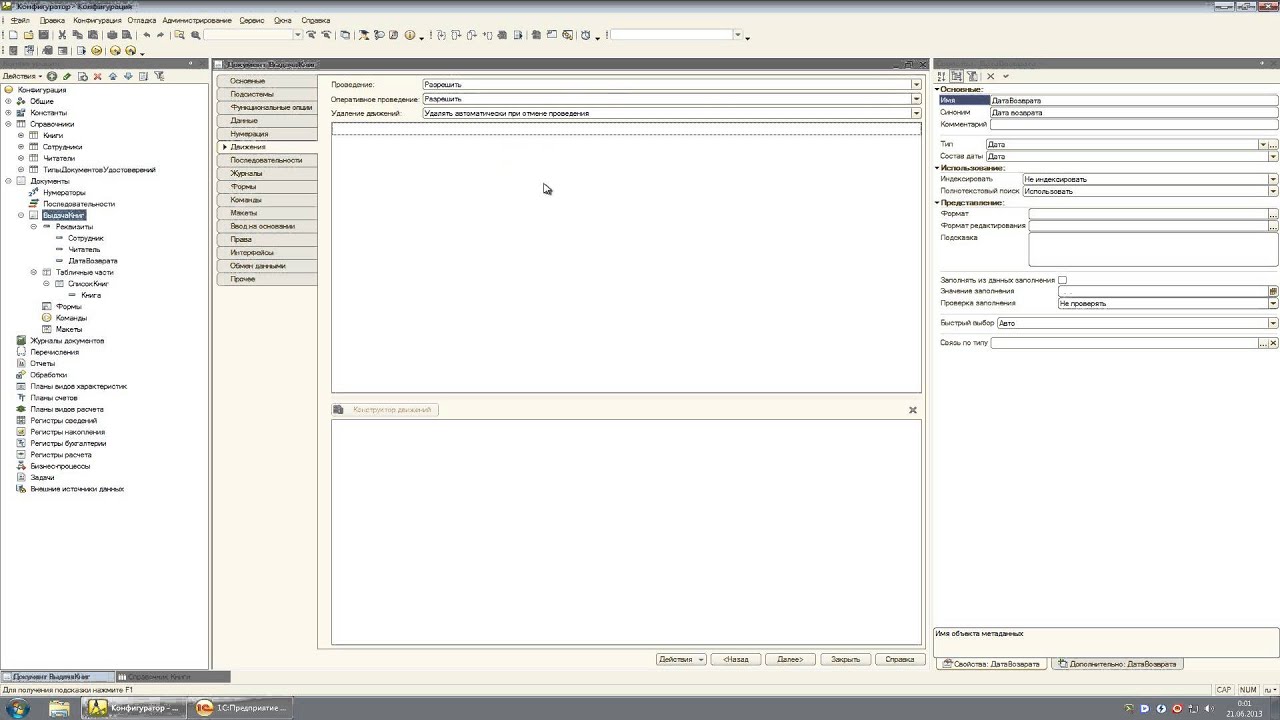Click the Print toolbar icon
Viewport: 1280px width, 720px height.
point(112,35)
